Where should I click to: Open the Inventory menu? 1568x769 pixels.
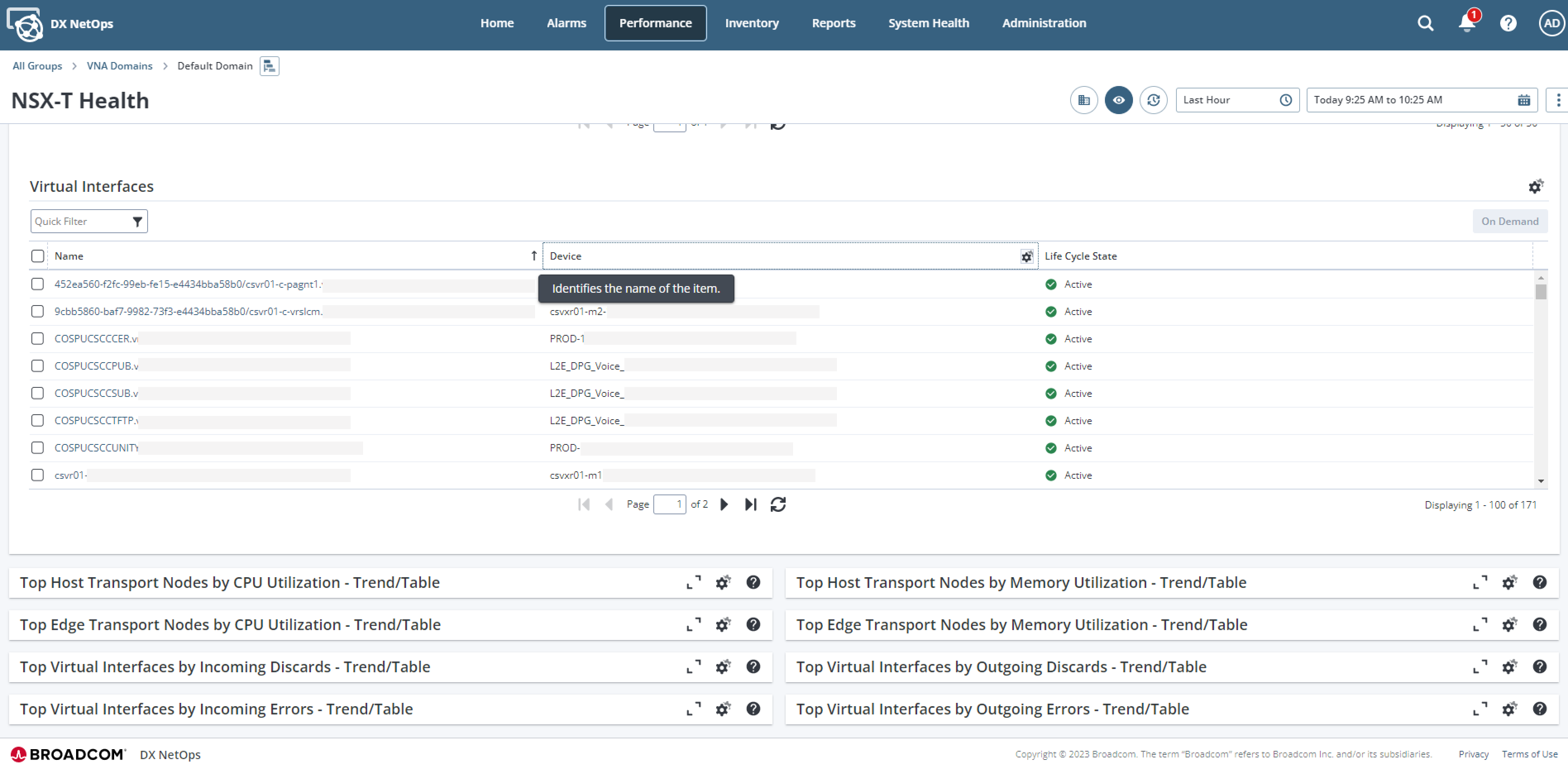coord(752,22)
